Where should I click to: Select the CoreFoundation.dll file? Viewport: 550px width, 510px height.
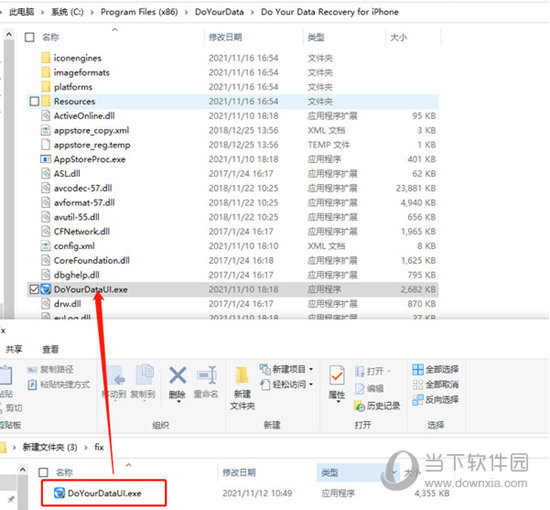click(233, 260)
